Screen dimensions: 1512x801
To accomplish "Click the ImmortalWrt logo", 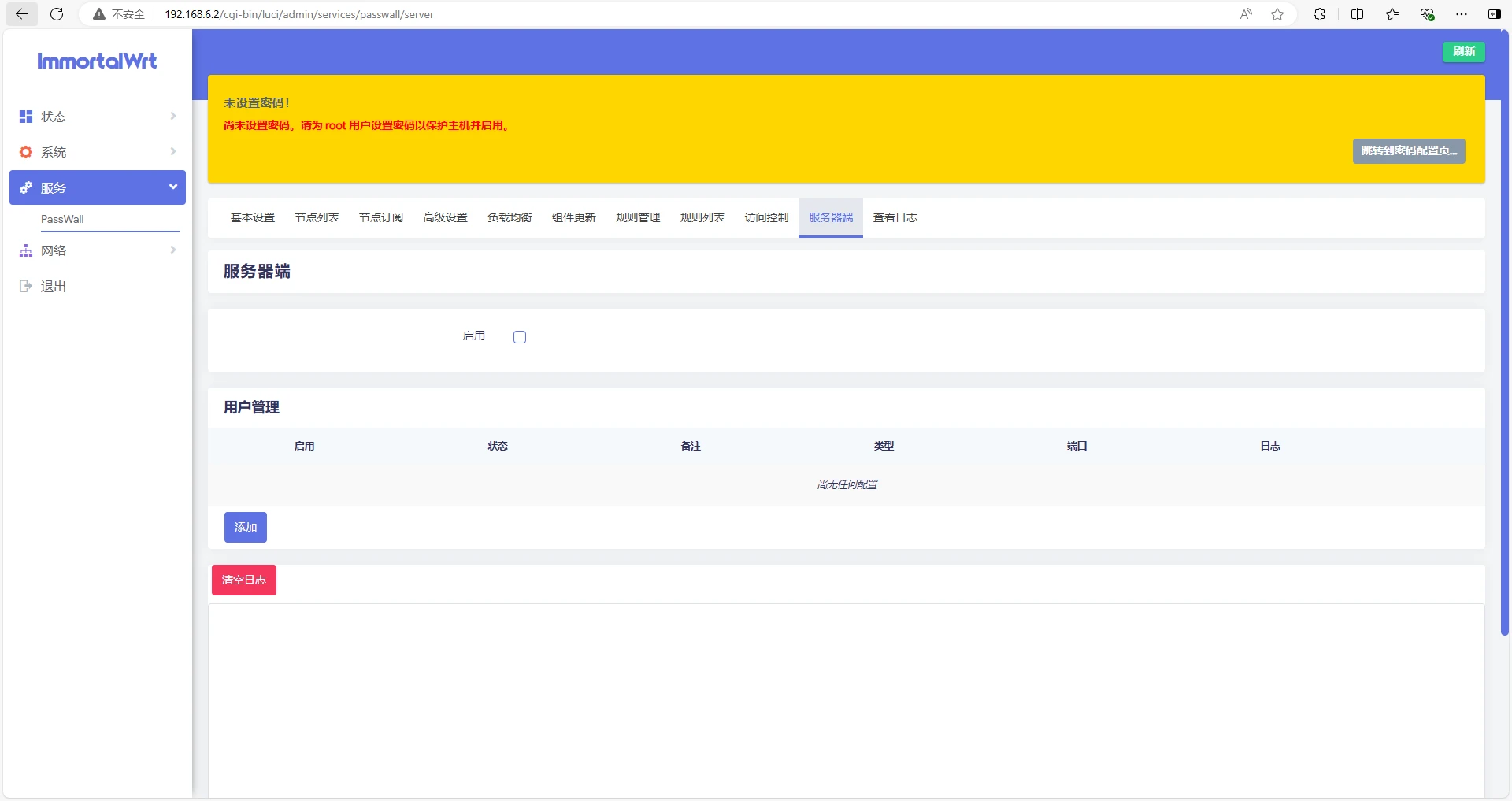I will pos(97,61).
